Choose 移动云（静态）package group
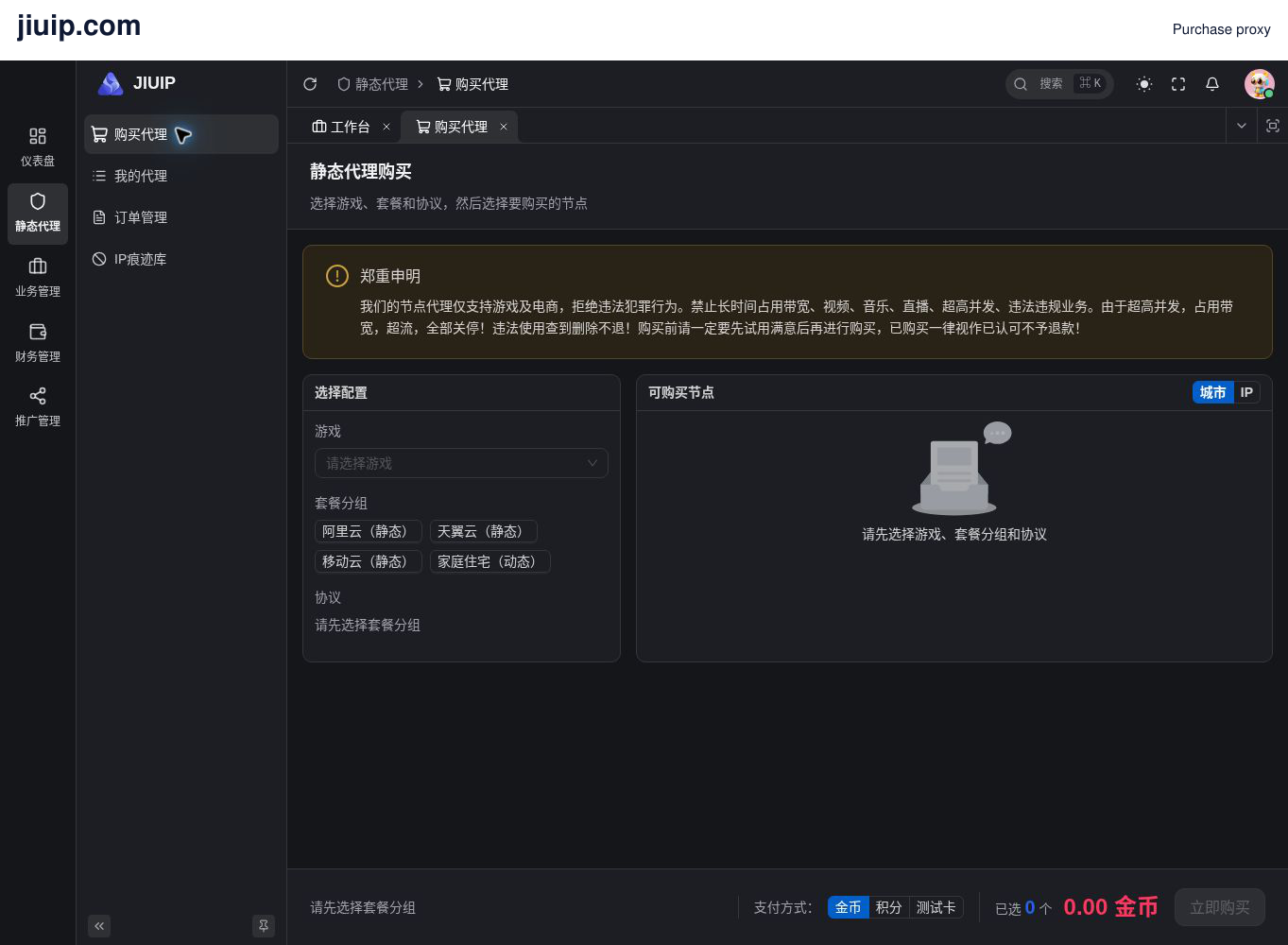Image resolution: width=1288 pixels, height=945 pixels. (x=369, y=561)
